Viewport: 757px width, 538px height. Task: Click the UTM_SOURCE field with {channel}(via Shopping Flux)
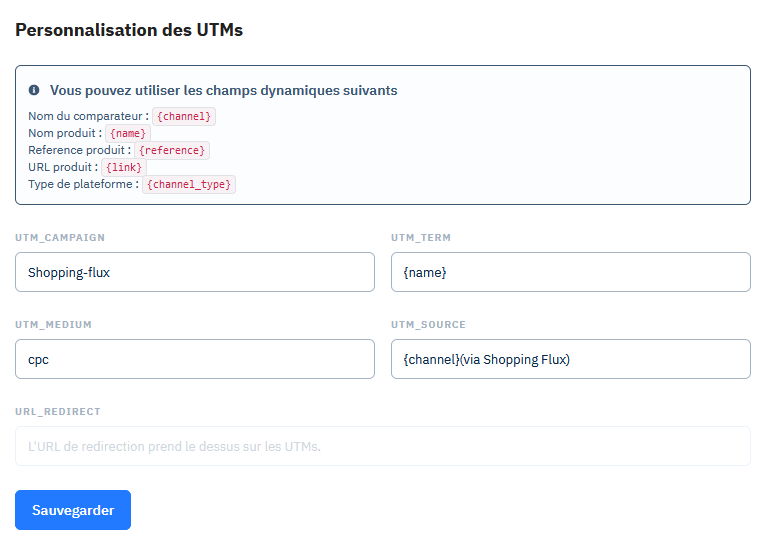(x=571, y=359)
